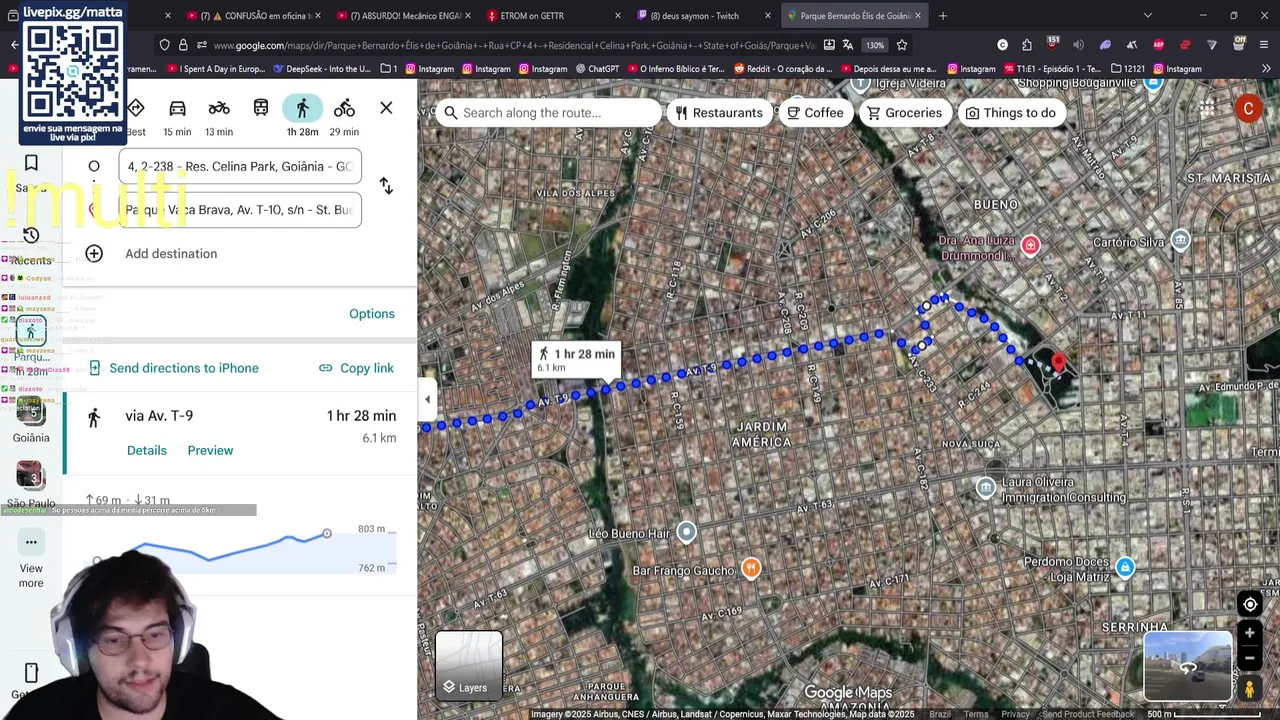1280x720 pixels.
Task: Open the ChatGPT bookmark
Action: [597, 69]
